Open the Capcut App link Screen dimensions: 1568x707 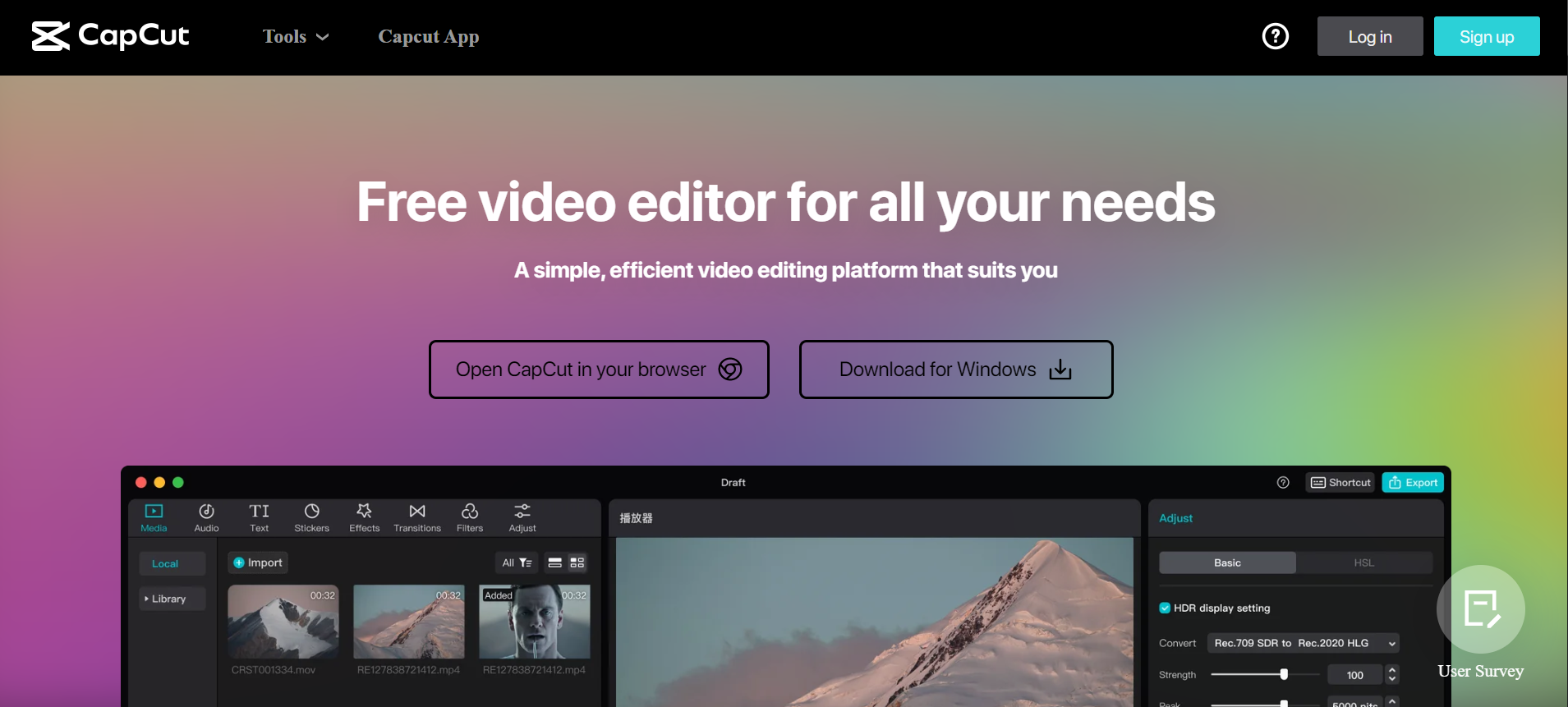pos(429,36)
